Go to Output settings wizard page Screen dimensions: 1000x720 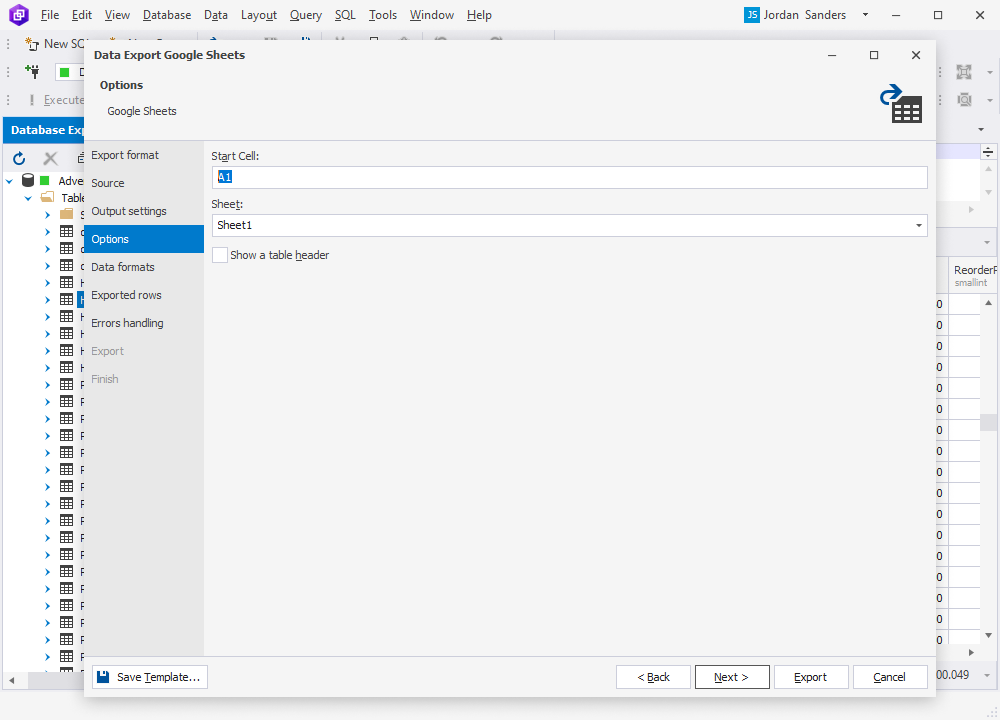pos(143,211)
